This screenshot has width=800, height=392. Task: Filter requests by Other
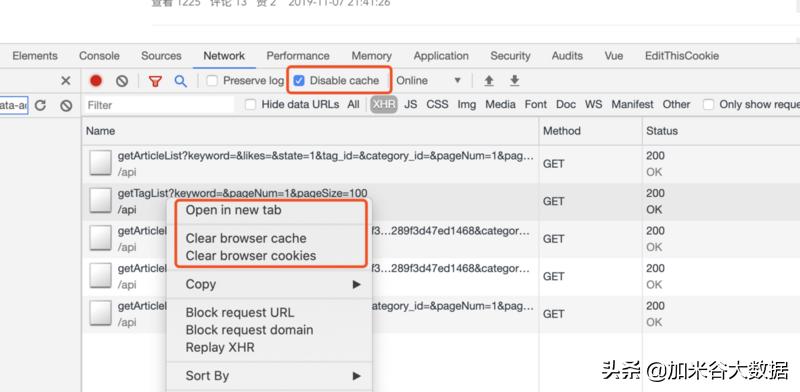coord(676,105)
